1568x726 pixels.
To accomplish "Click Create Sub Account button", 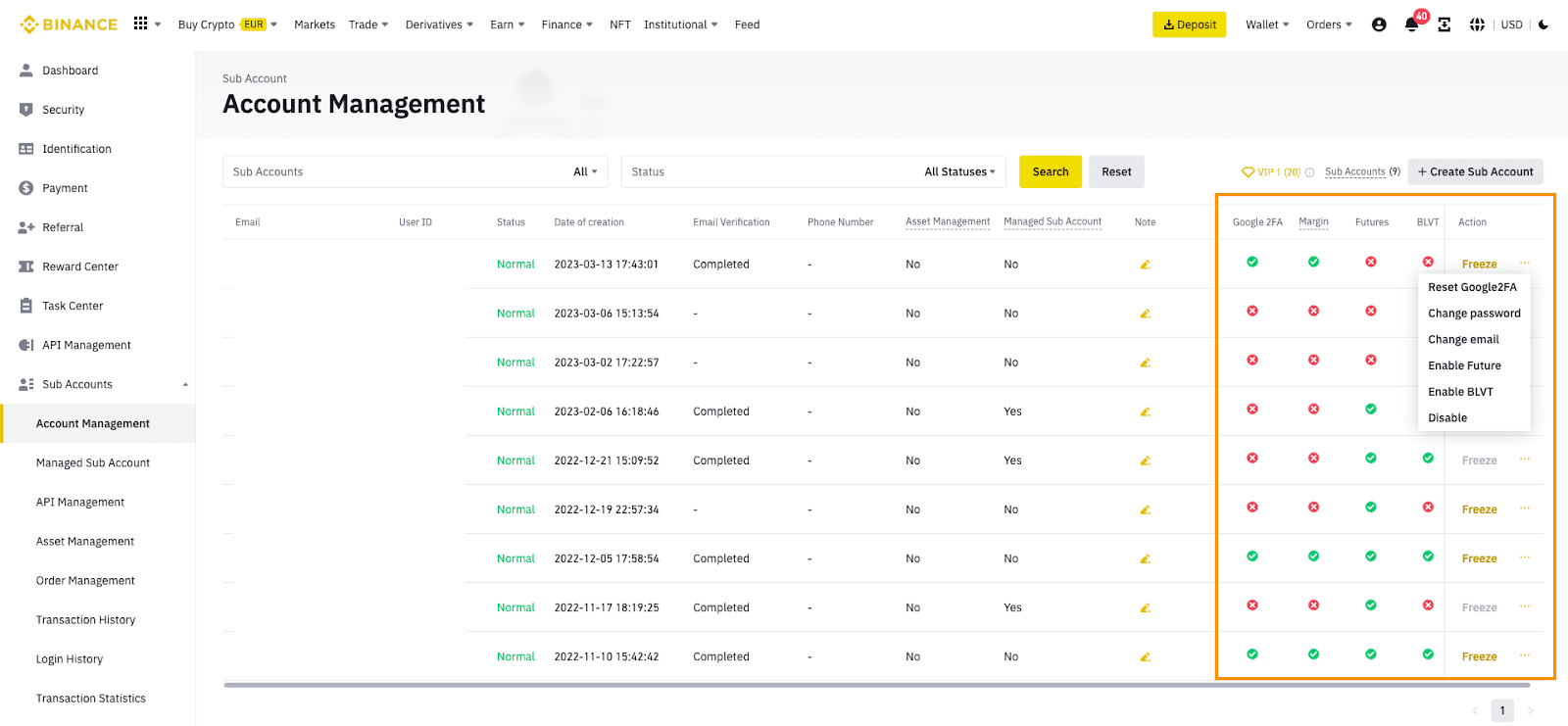I will point(1475,172).
